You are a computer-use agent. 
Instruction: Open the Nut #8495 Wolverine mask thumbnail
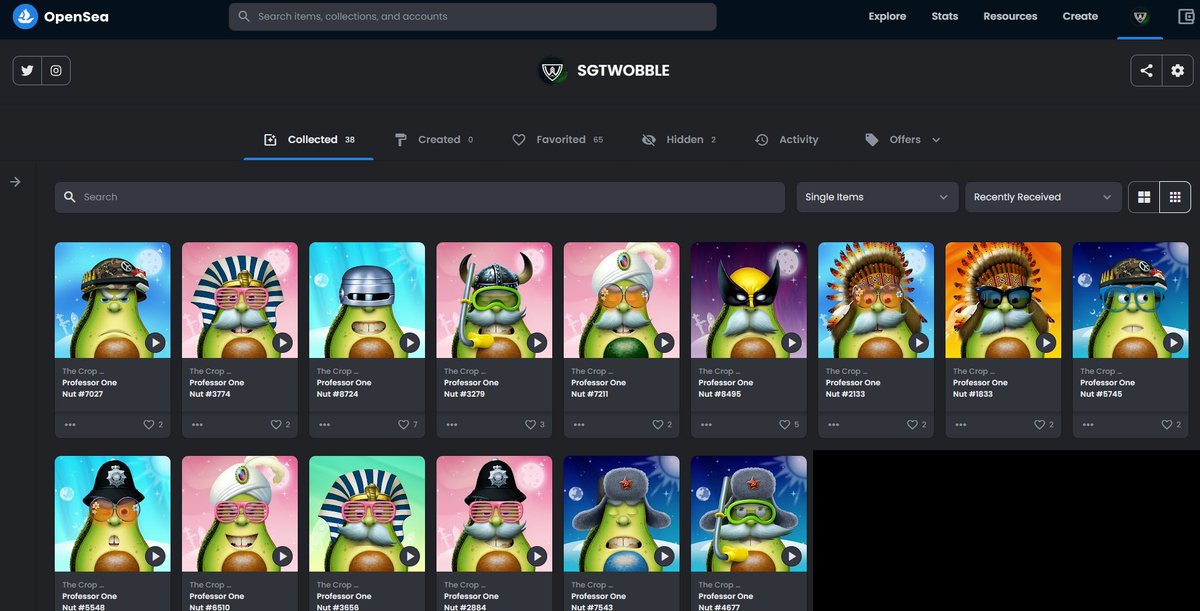[x=749, y=300]
